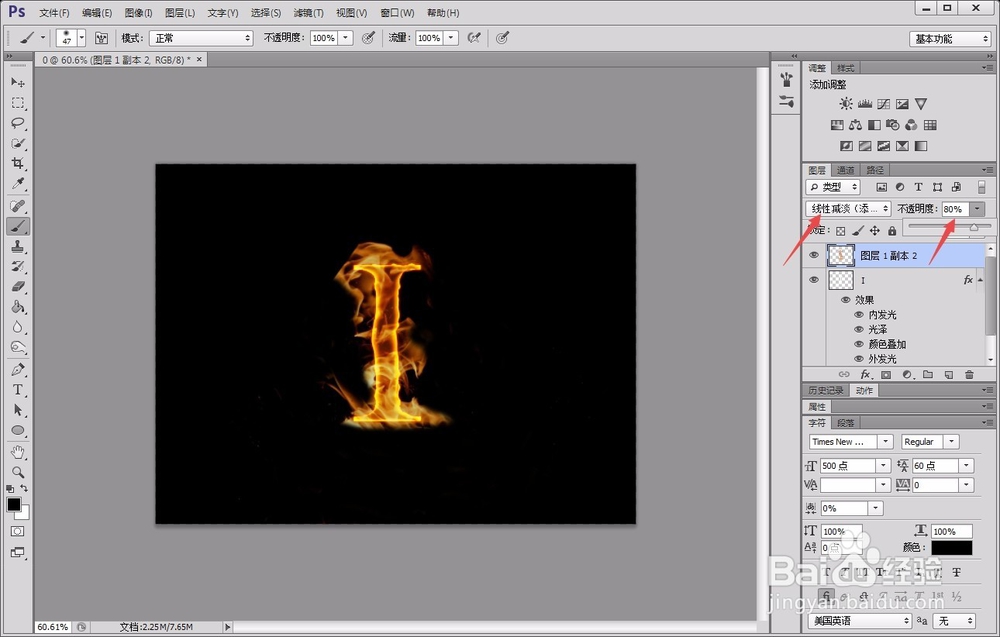Select the Spot Healing Brush tool

click(x=18, y=206)
